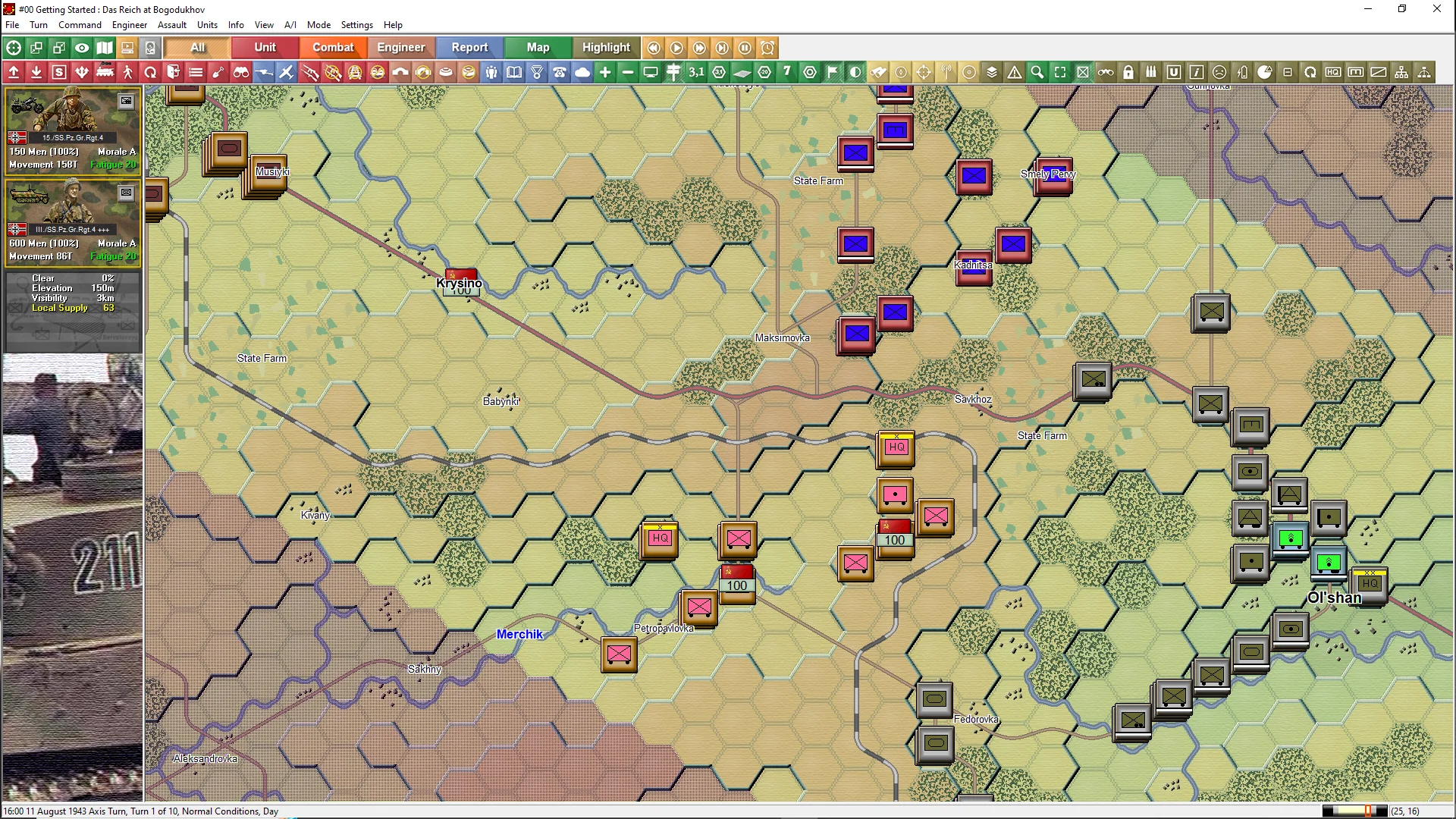Open the Command menu
This screenshot has height=819, width=1456.
(80, 25)
